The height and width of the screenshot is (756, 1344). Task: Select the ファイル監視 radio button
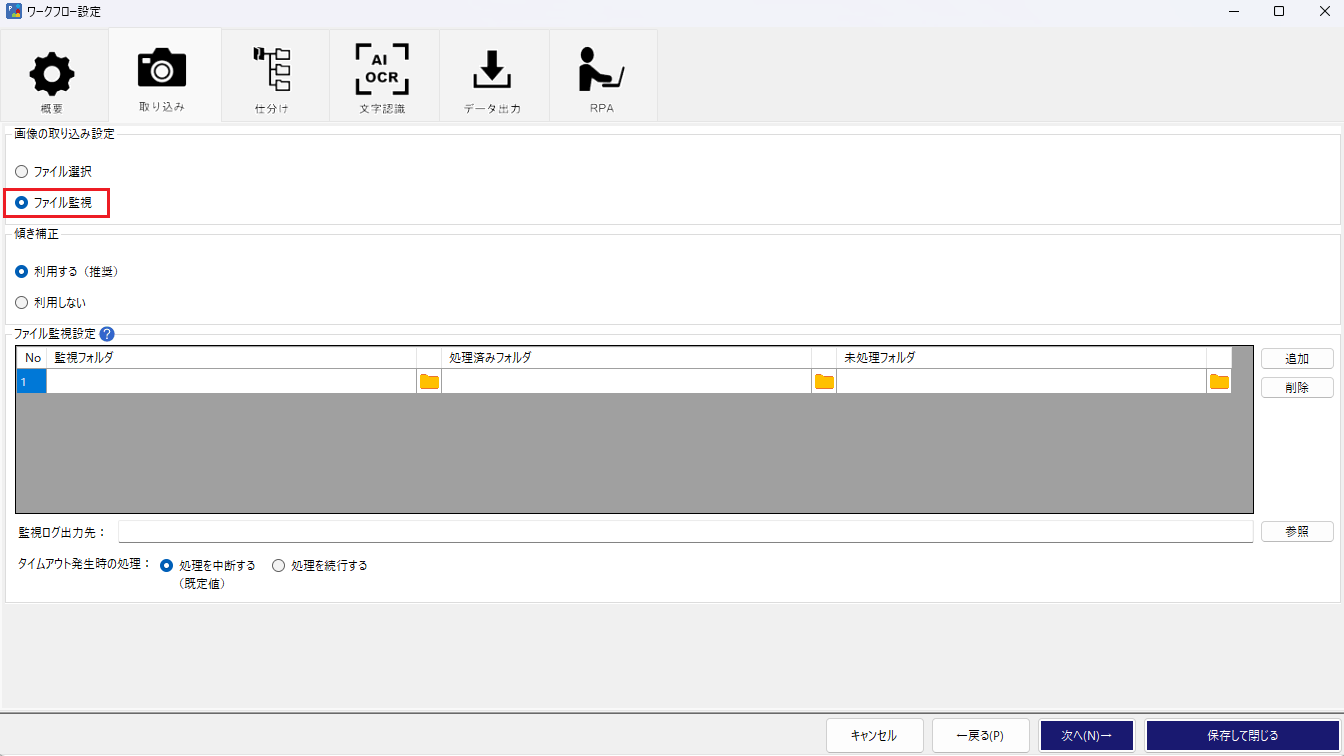coord(22,203)
